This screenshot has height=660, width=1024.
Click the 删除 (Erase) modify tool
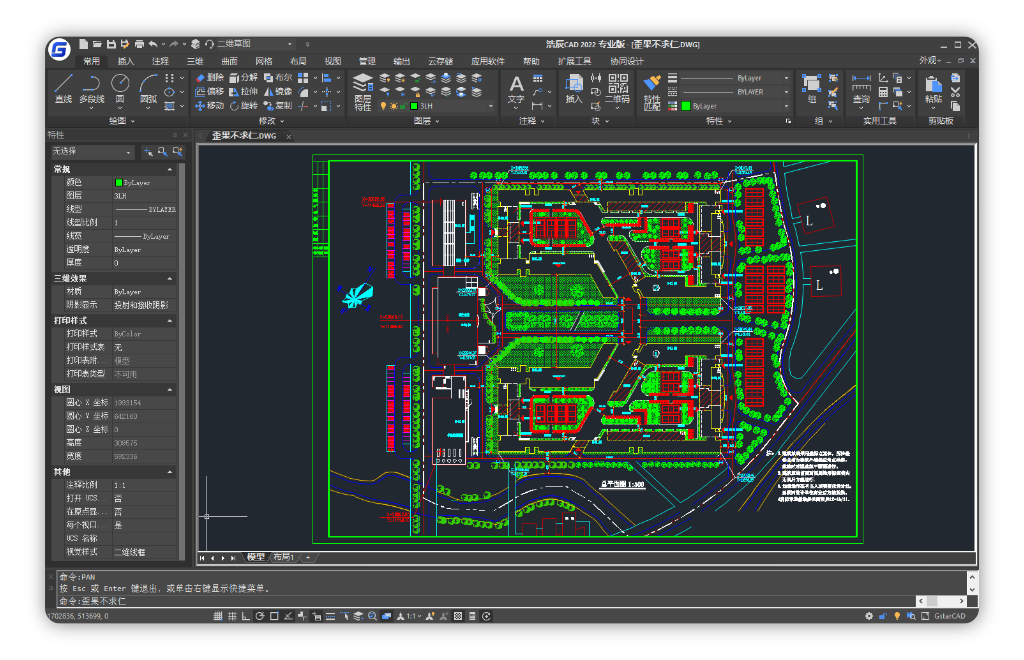(x=210, y=78)
